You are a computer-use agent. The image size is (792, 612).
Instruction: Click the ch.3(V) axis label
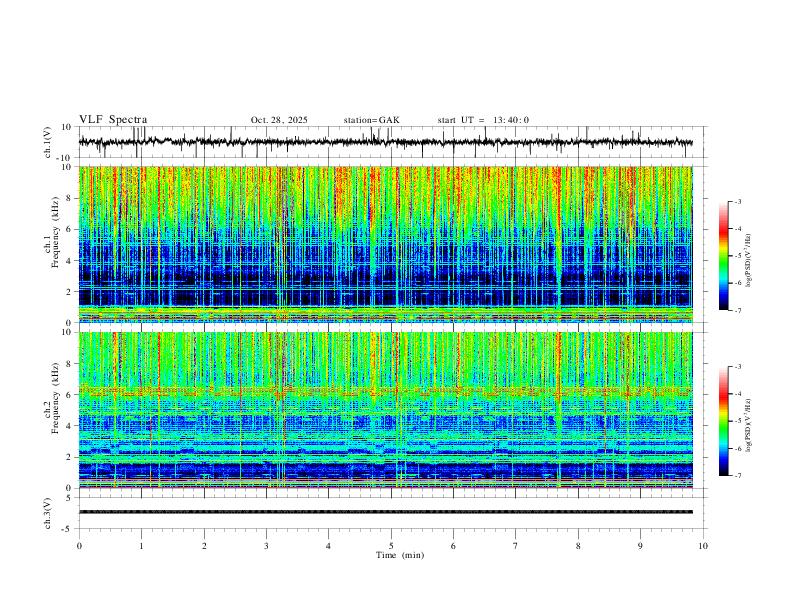pos(48,513)
